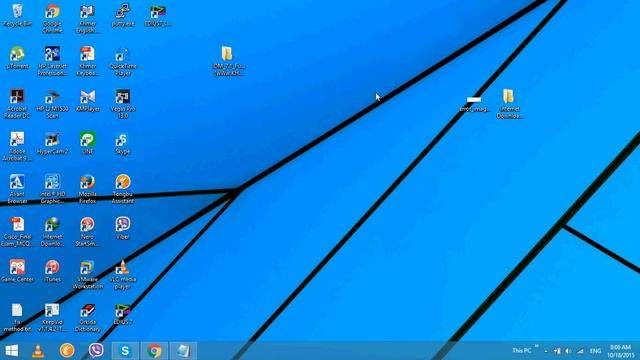Select the Internet Download Manager shortcut
Image resolution: width=640 pixels, height=360 pixels.
52,231
